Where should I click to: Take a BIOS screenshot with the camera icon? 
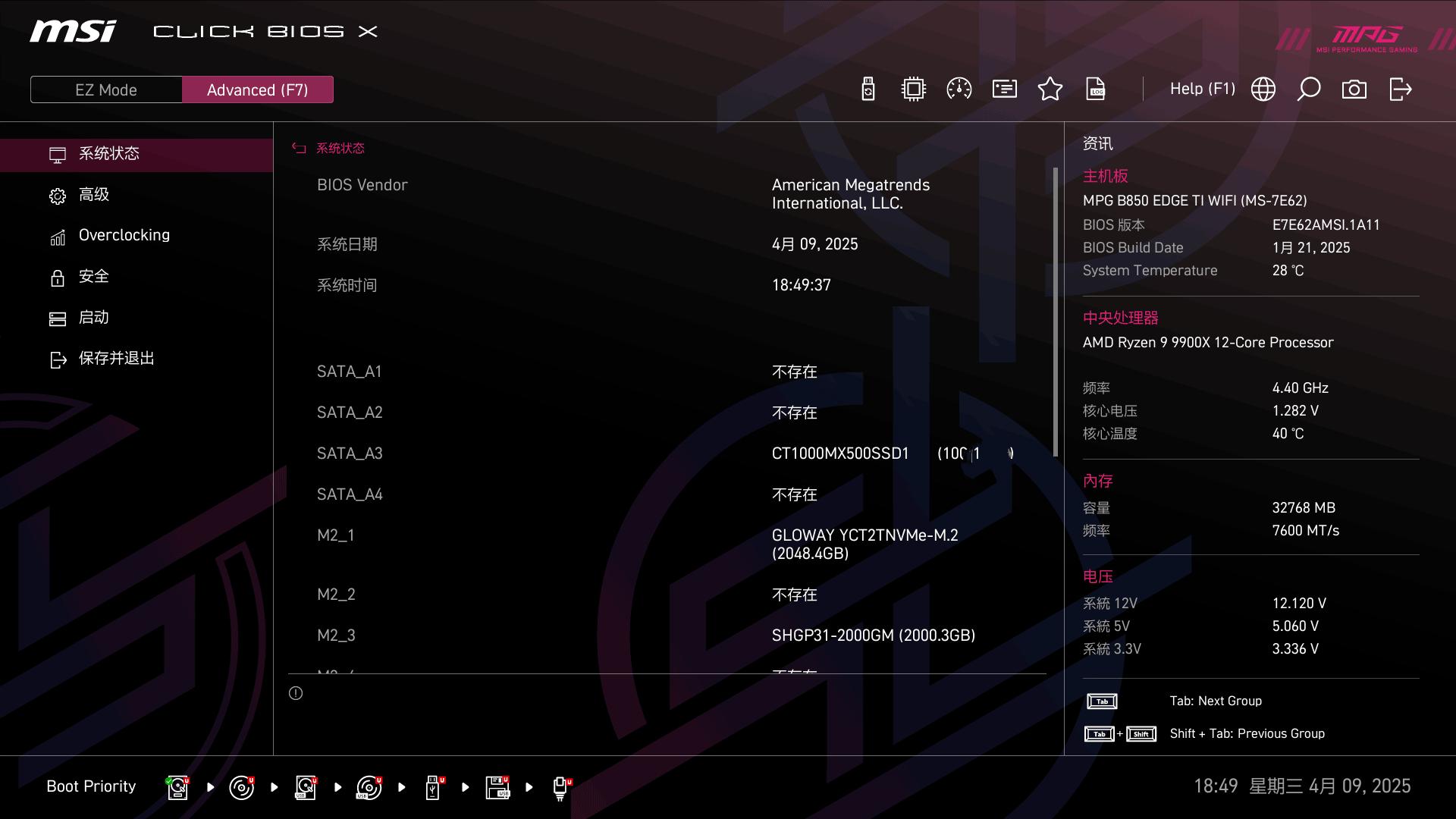[1354, 89]
